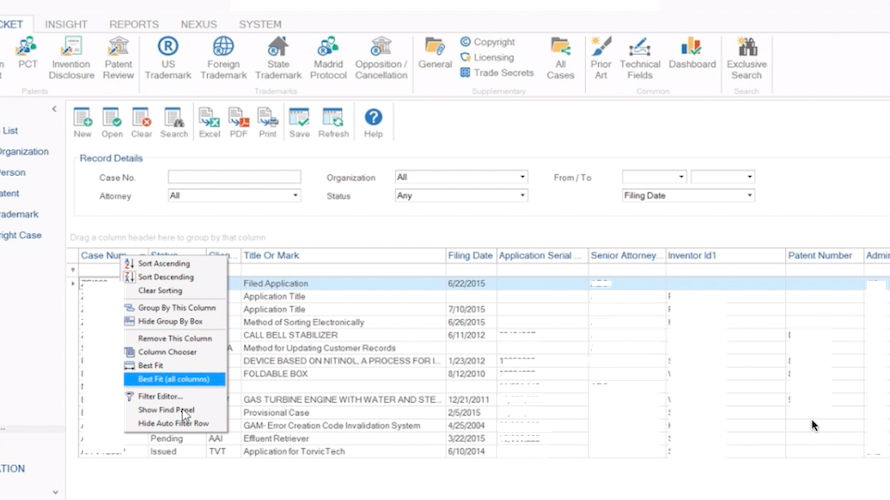Click the Help question mark icon
Image resolution: width=890 pixels, height=500 pixels.
click(x=373, y=120)
